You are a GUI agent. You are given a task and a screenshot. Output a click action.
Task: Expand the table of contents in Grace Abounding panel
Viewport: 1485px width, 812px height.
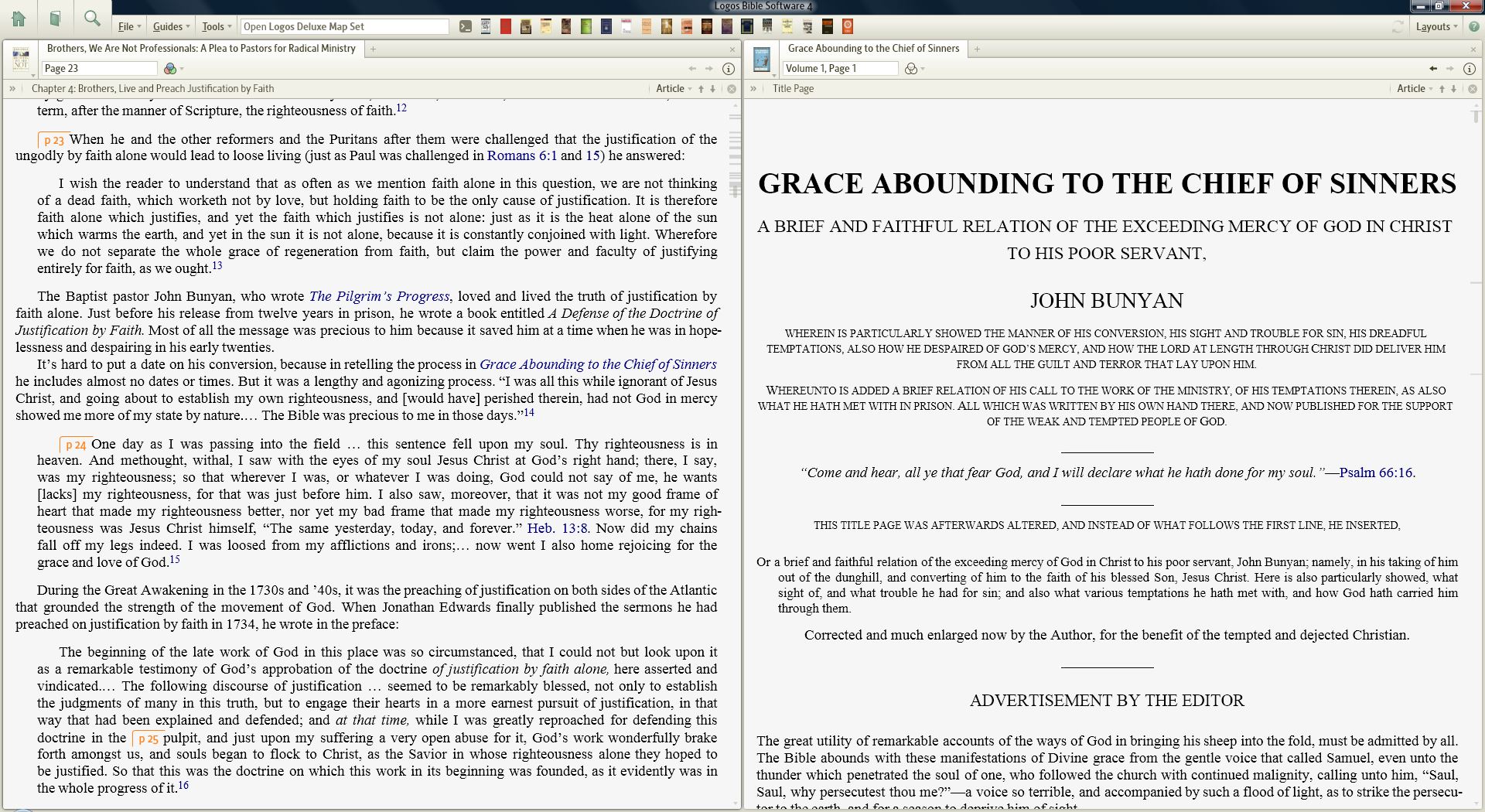[753, 88]
